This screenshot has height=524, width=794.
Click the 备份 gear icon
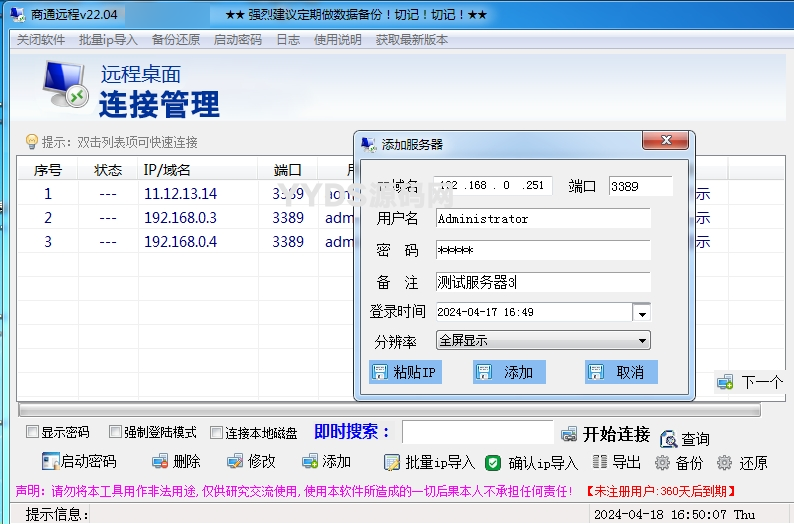point(662,463)
